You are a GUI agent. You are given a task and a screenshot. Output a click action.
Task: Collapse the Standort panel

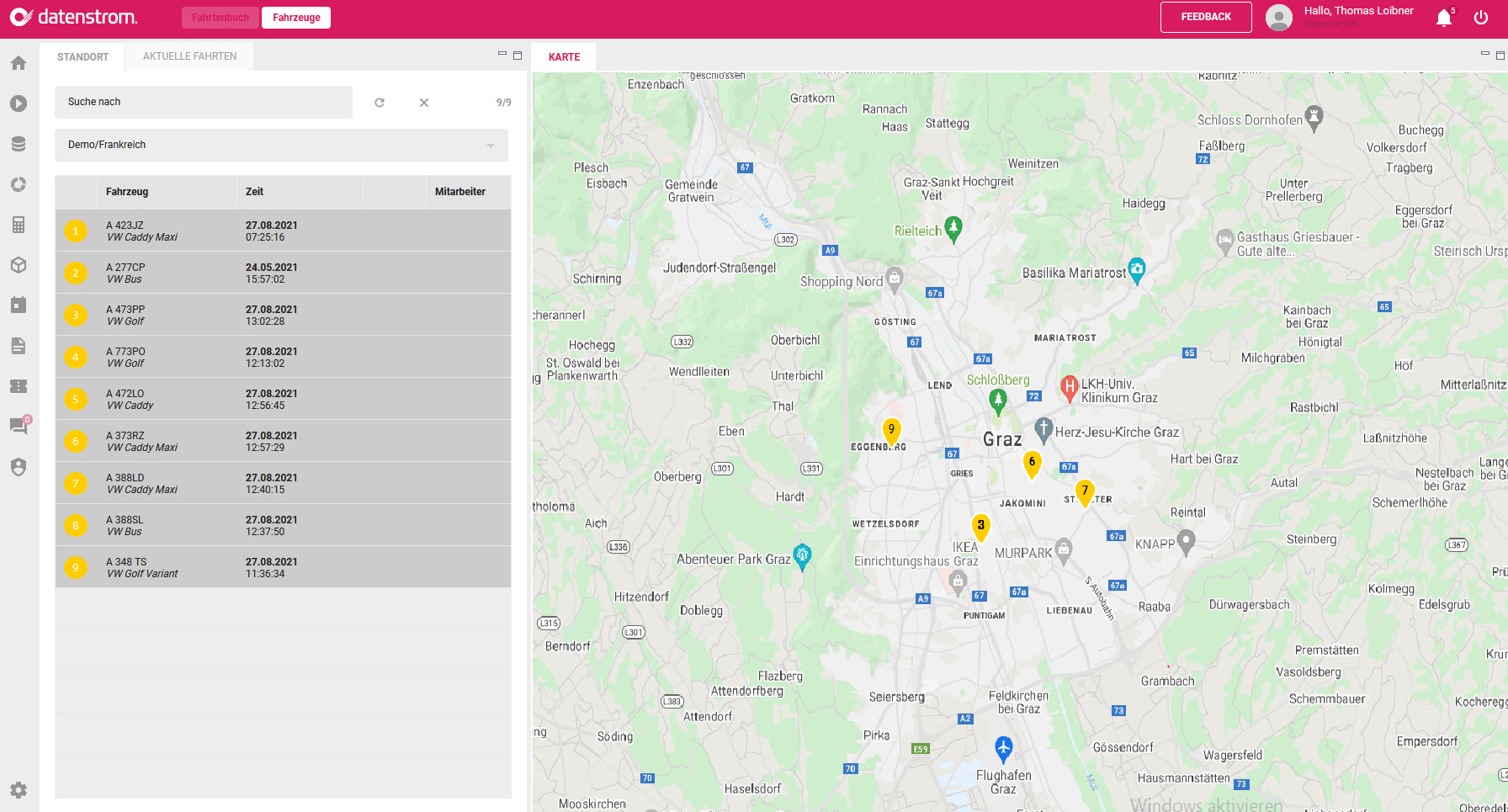[501, 52]
